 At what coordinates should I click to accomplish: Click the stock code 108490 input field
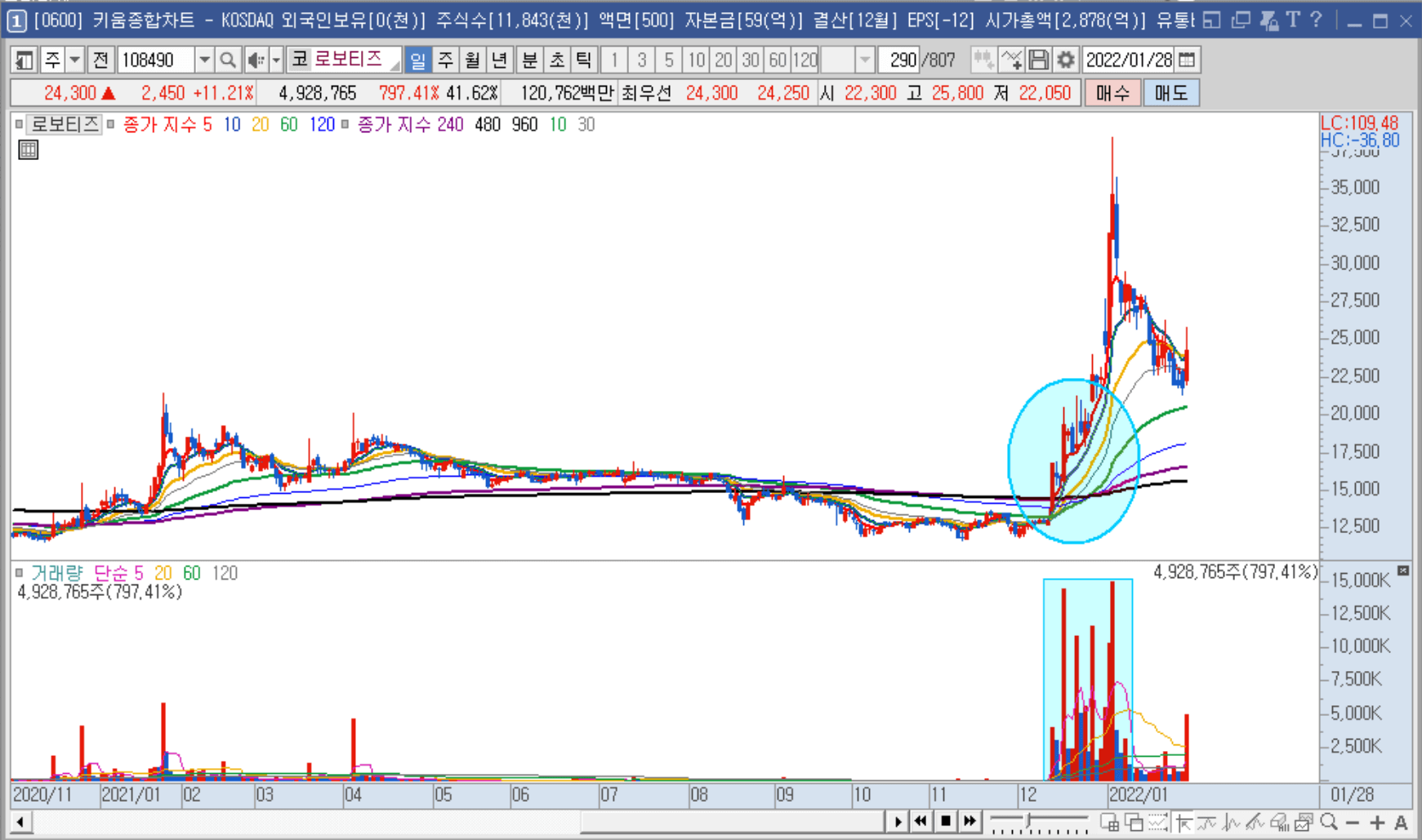[157, 60]
